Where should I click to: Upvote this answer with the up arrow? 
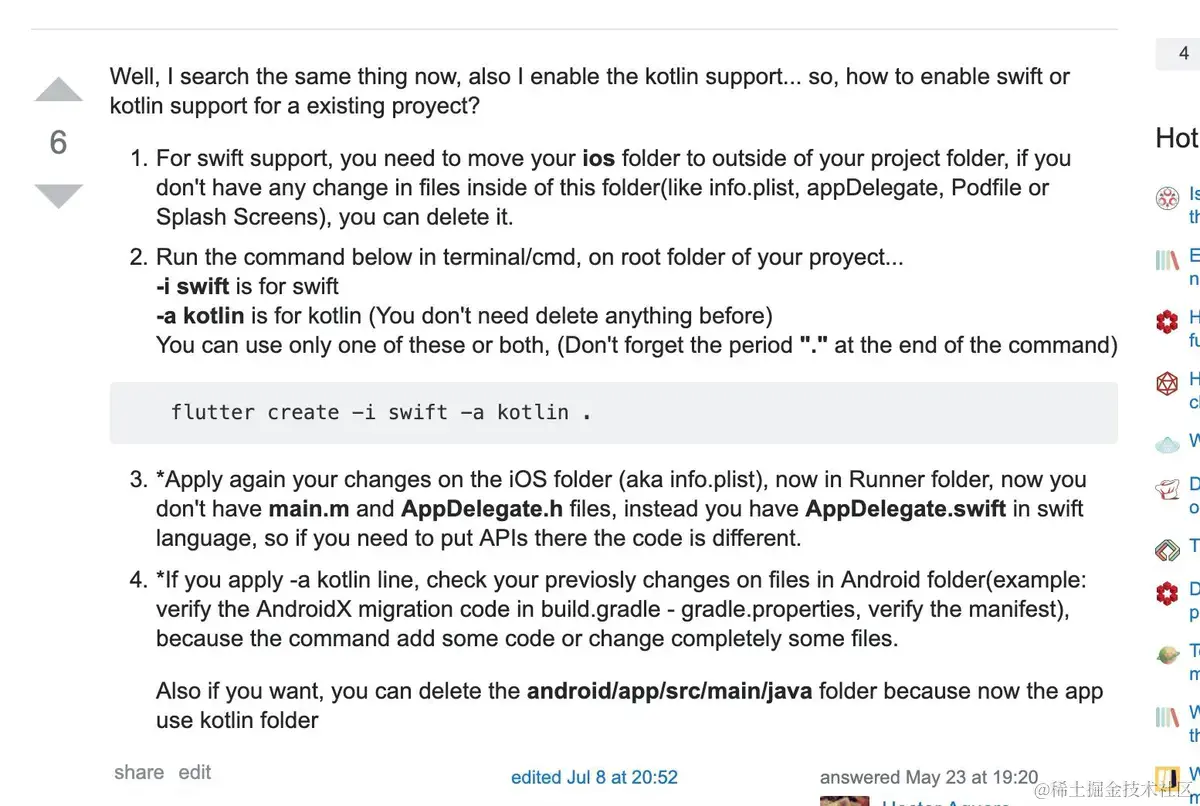click(59, 91)
